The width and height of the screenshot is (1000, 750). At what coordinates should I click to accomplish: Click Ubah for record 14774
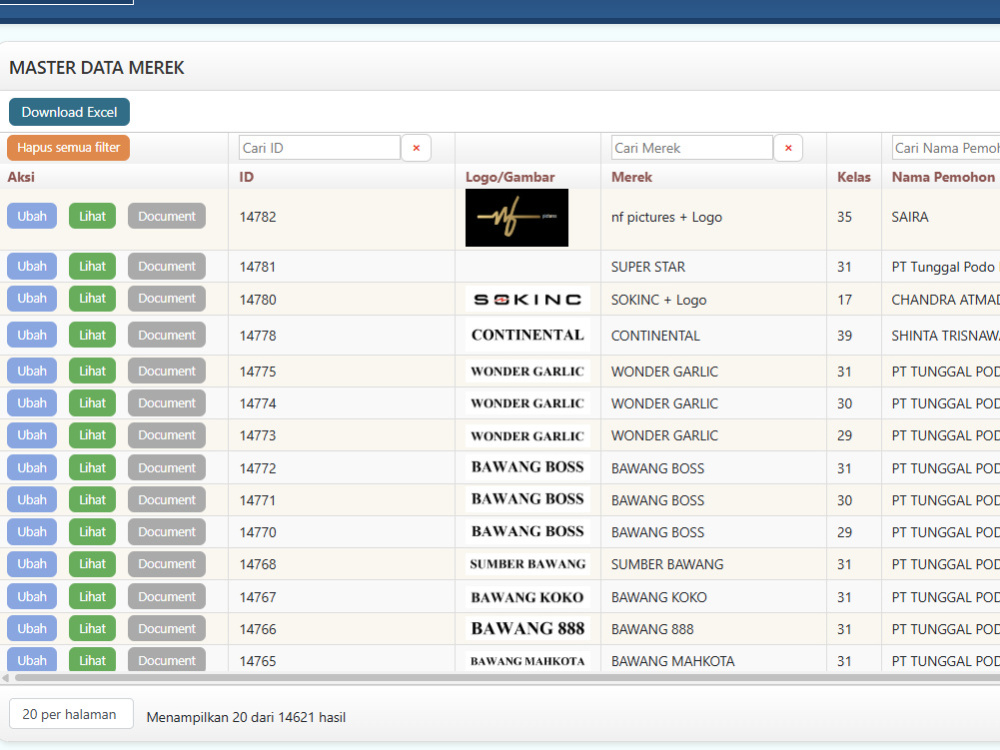point(32,403)
